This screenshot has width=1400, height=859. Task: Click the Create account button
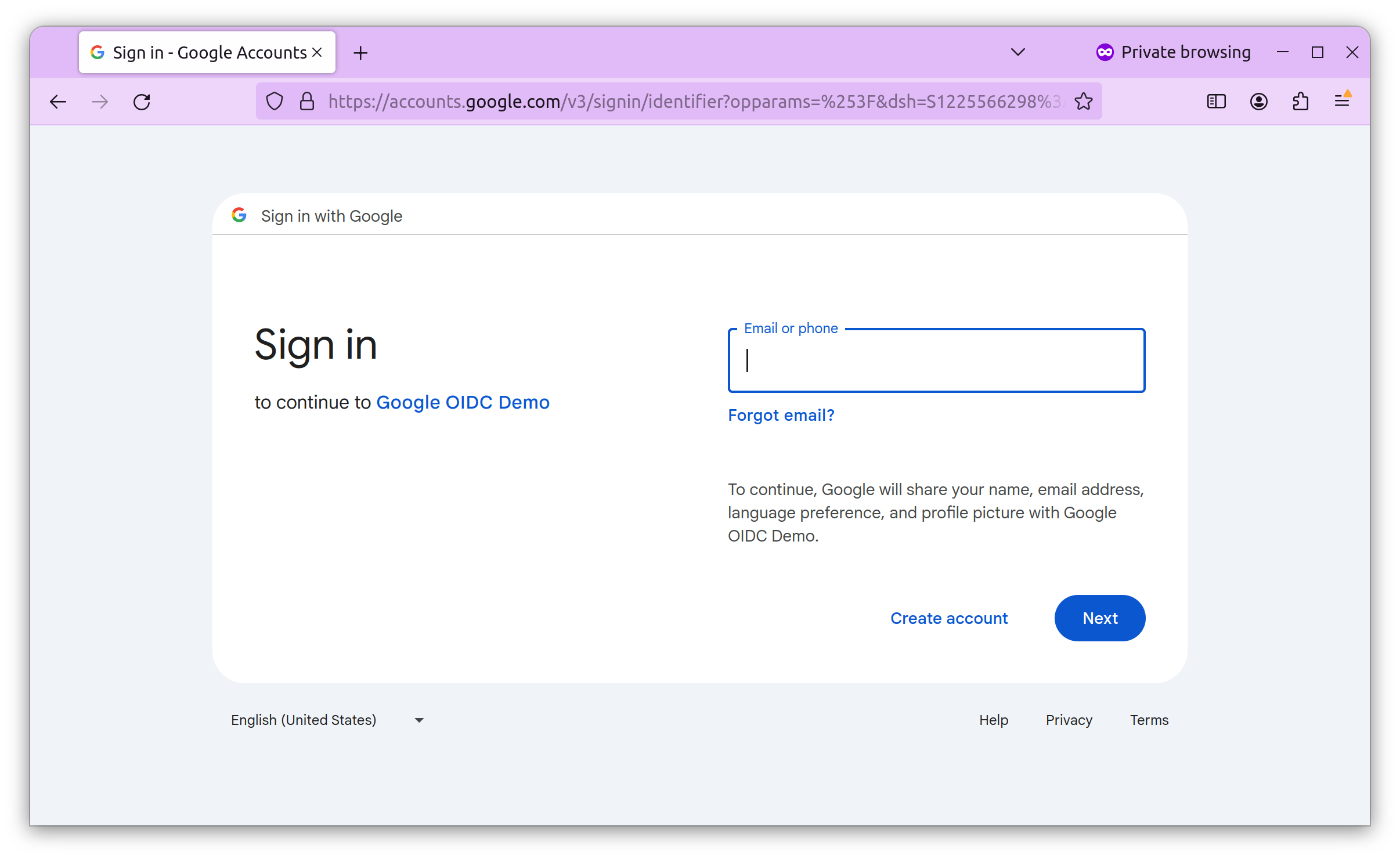(949, 618)
